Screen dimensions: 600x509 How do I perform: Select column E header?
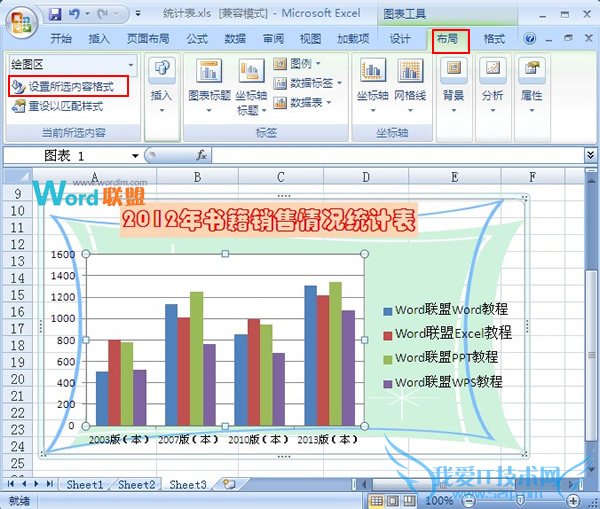pyautogui.click(x=455, y=177)
